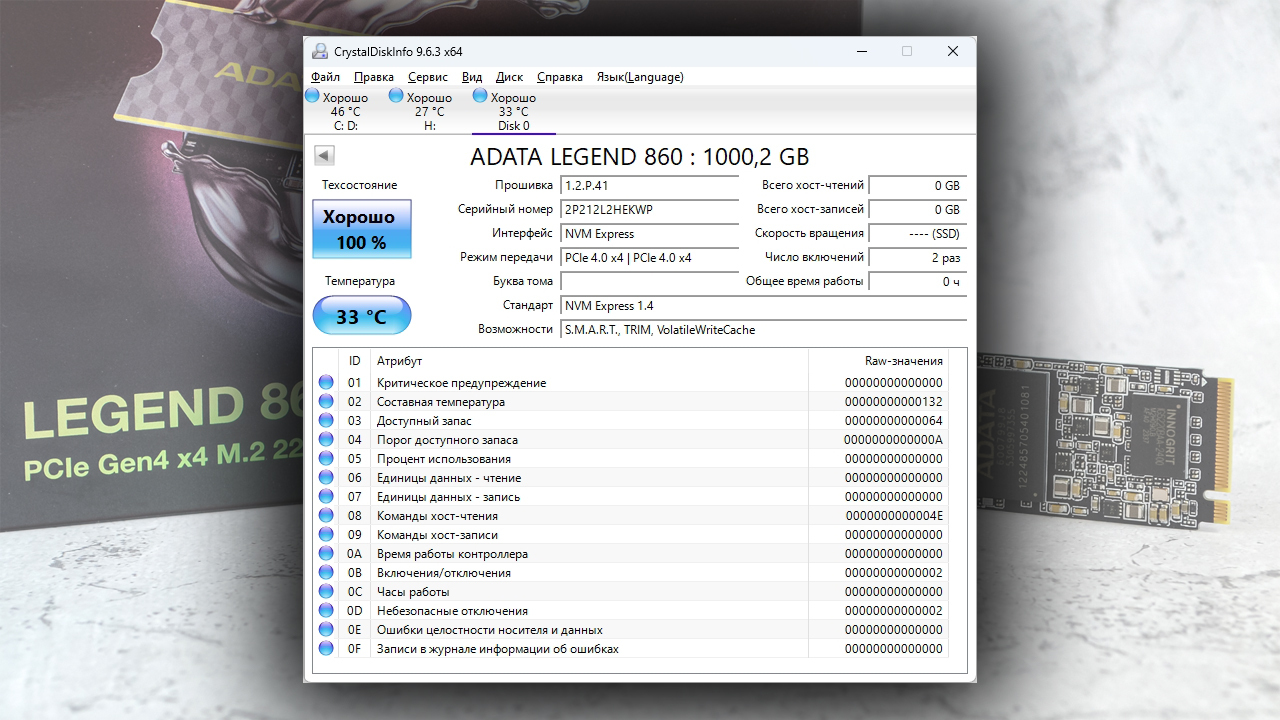Click status orb for Critical Warning attribute 01
Screen dimensions: 1280x720
[326, 383]
